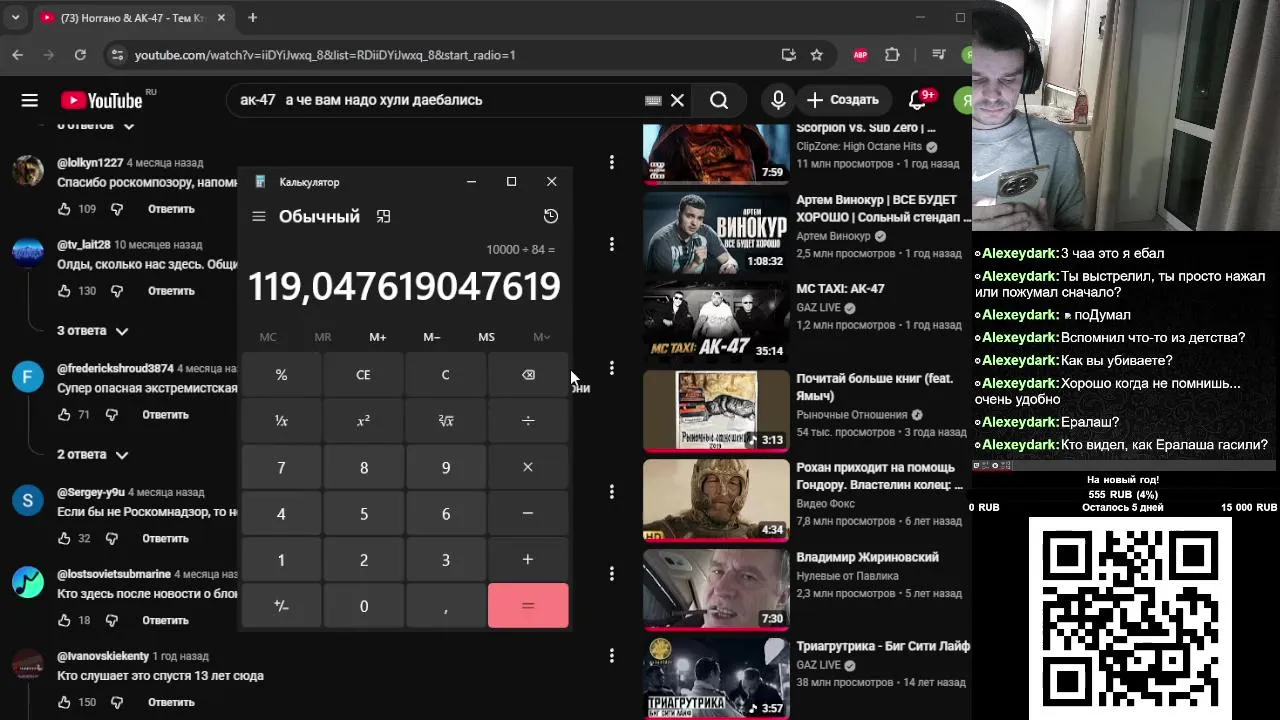This screenshot has width=1280, height=720.
Task: Click calculator MS memory store
Action: point(486,337)
